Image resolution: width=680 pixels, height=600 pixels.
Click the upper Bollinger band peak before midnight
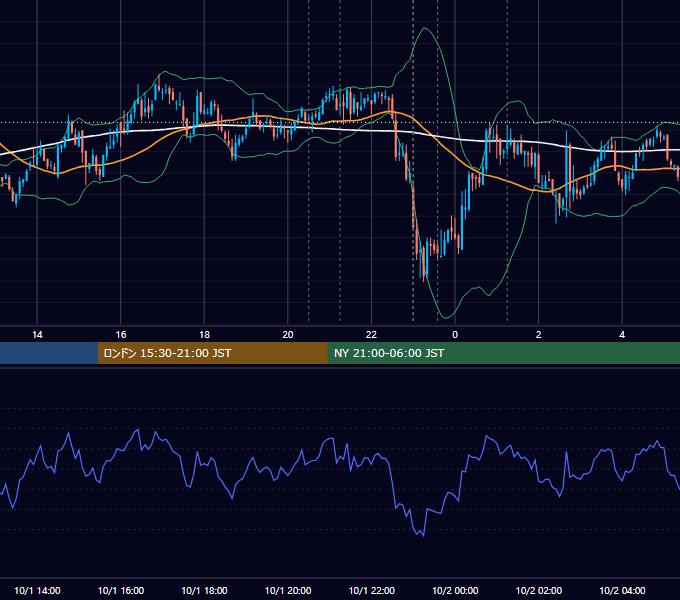(425, 29)
